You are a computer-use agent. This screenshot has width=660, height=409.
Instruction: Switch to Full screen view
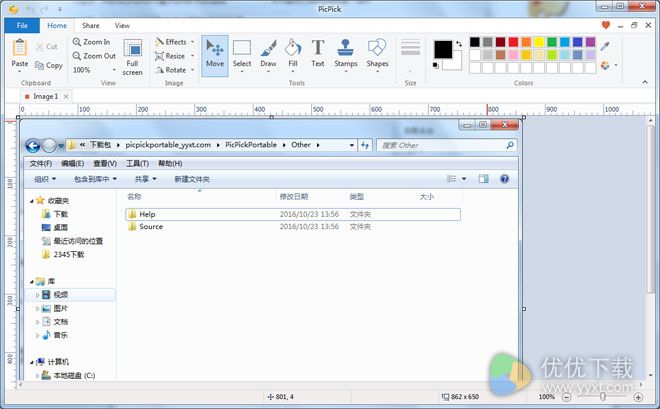point(133,57)
